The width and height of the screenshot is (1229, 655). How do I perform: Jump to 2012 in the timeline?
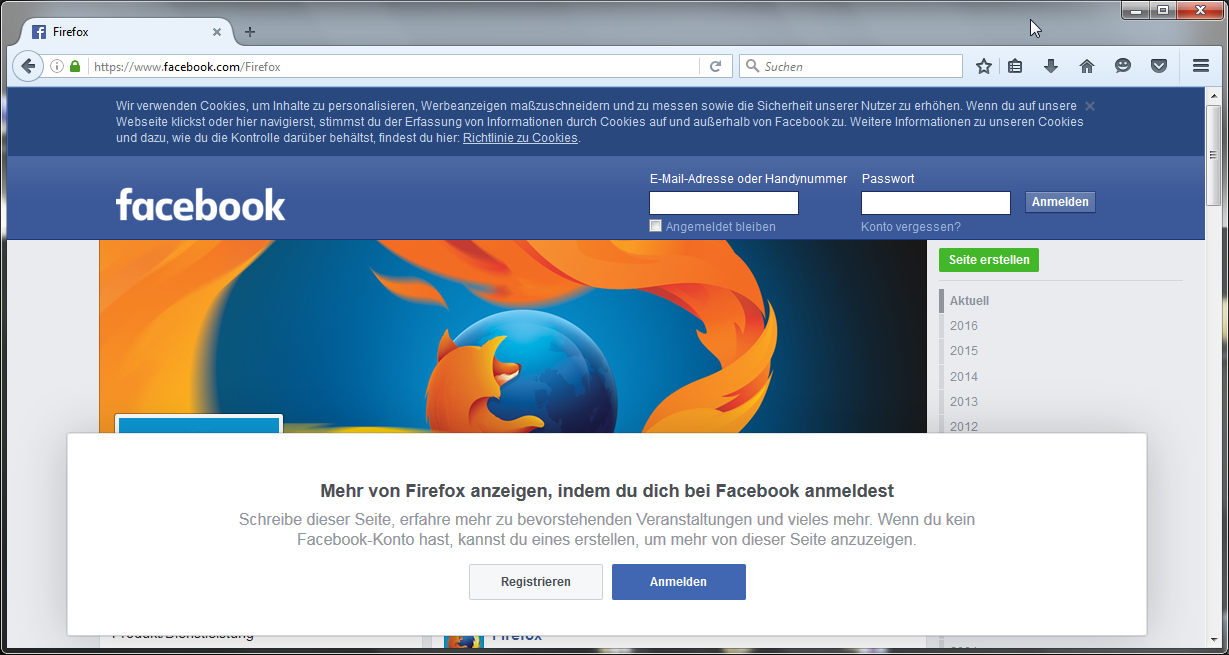(964, 427)
